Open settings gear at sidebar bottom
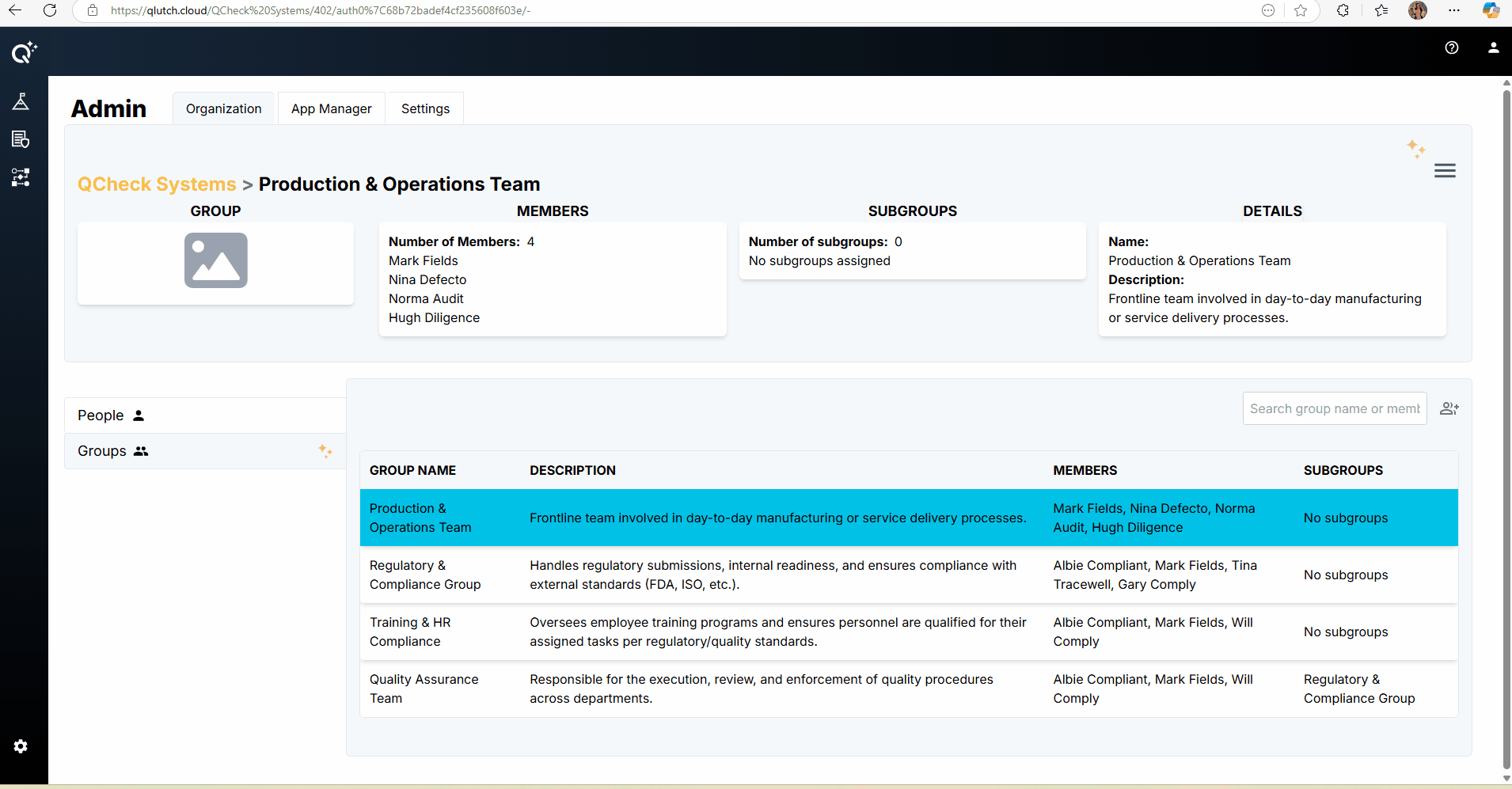The height and width of the screenshot is (789, 1512). tap(21, 746)
